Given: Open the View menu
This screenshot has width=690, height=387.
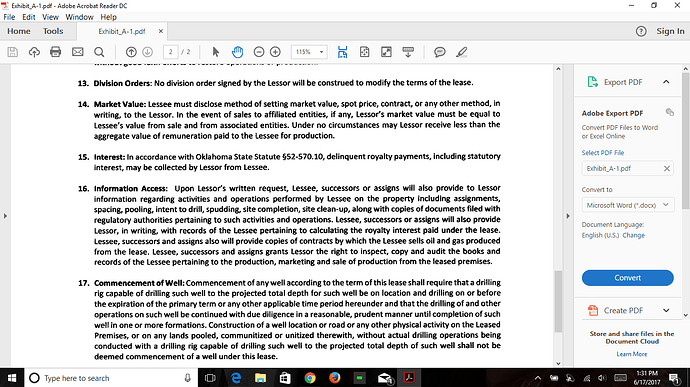Looking at the screenshot, I should (50, 17).
